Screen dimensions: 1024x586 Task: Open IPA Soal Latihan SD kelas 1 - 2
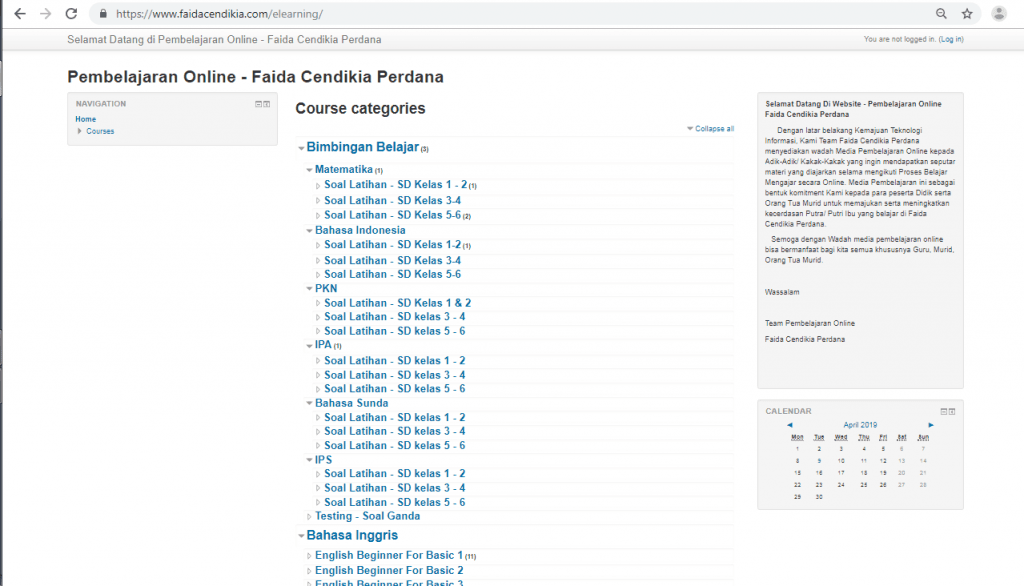[394, 361]
